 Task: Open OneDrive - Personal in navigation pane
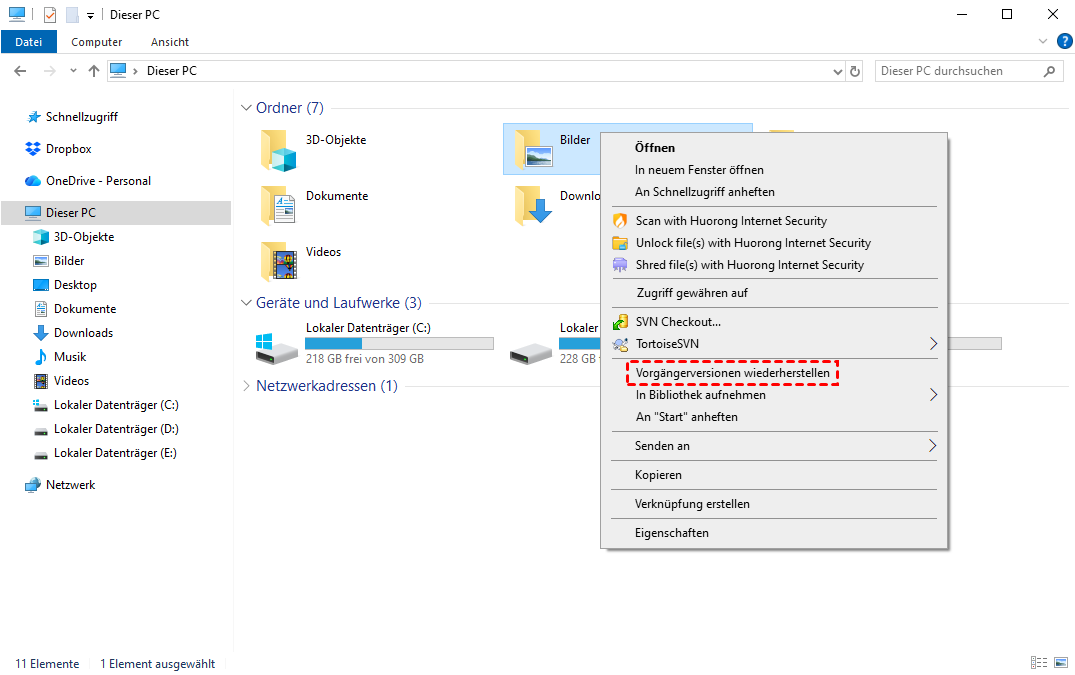[98, 181]
